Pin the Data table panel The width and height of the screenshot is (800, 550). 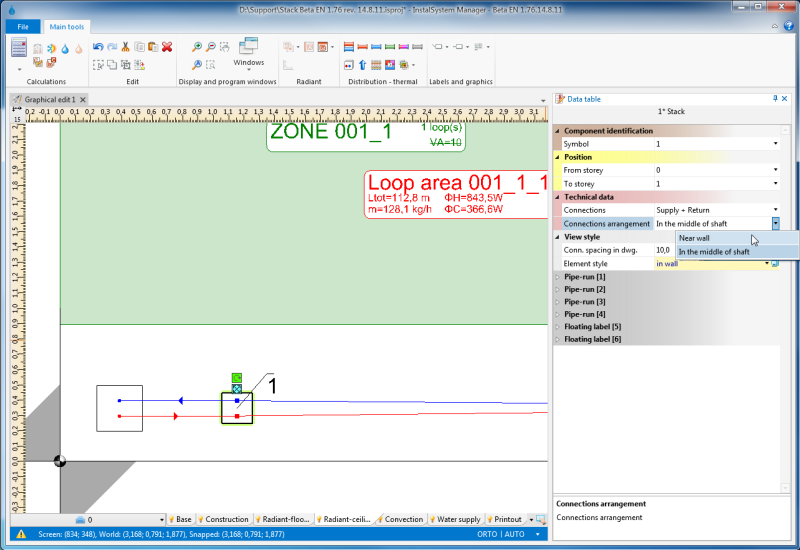[x=775, y=98]
